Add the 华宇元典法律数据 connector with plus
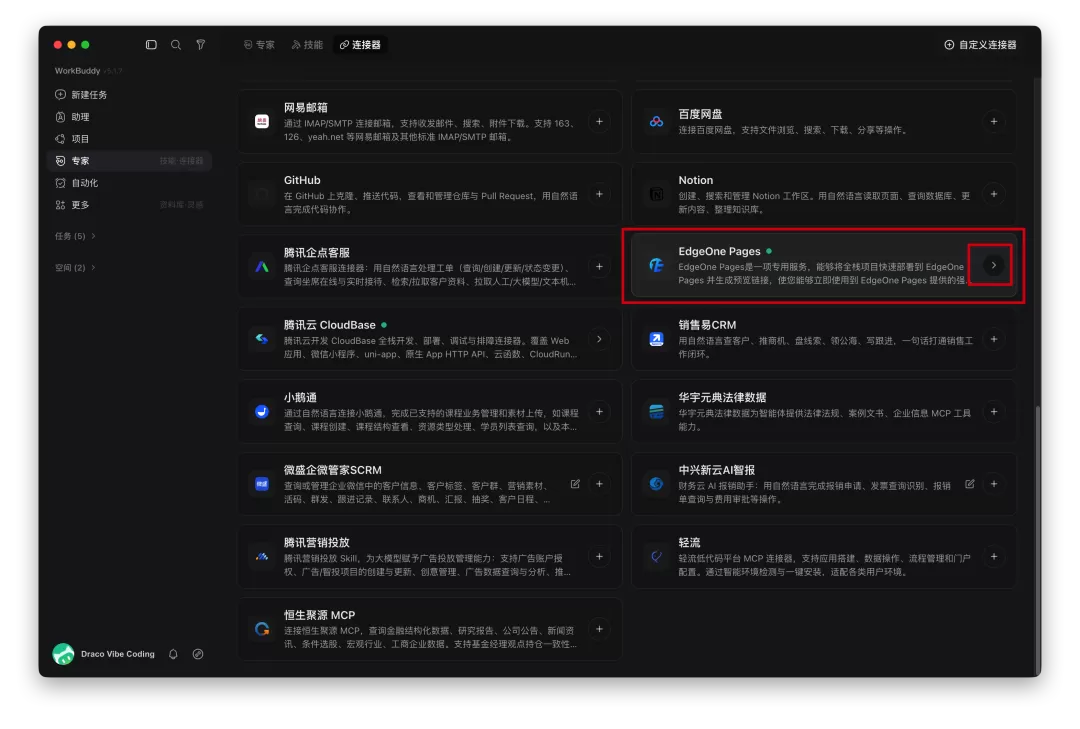Screen dimensions: 1080x729 [x=993, y=412]
